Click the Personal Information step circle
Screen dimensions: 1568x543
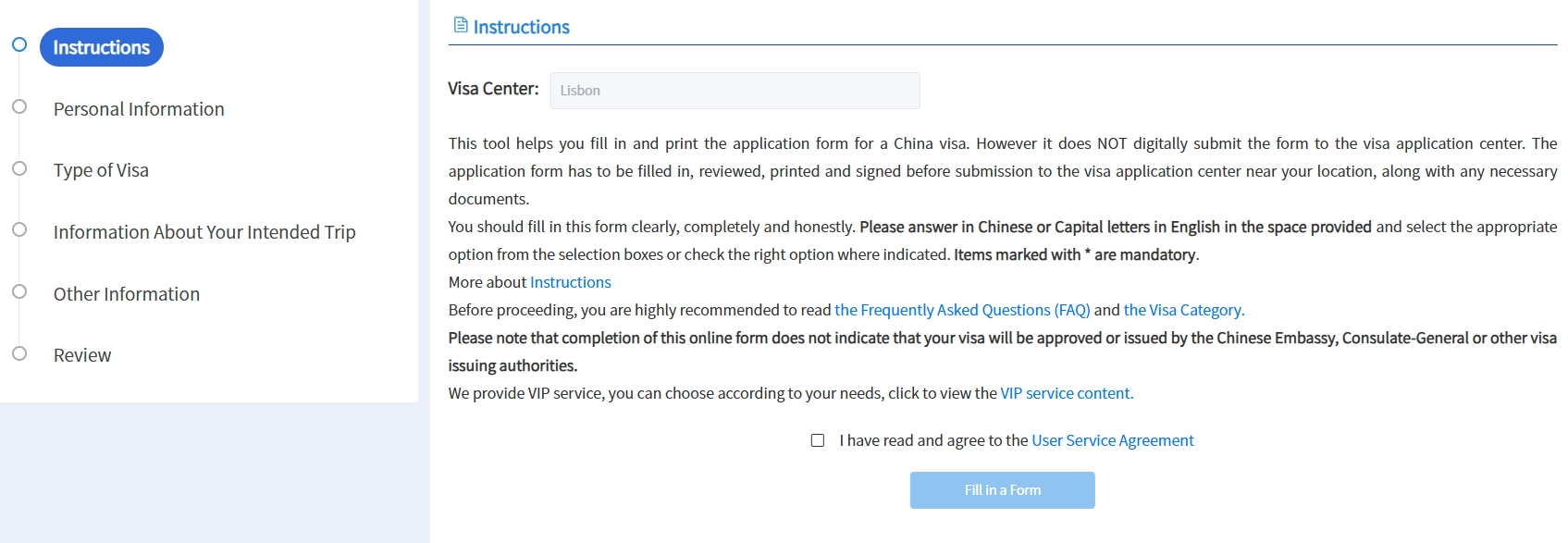(x=19, y=106)
